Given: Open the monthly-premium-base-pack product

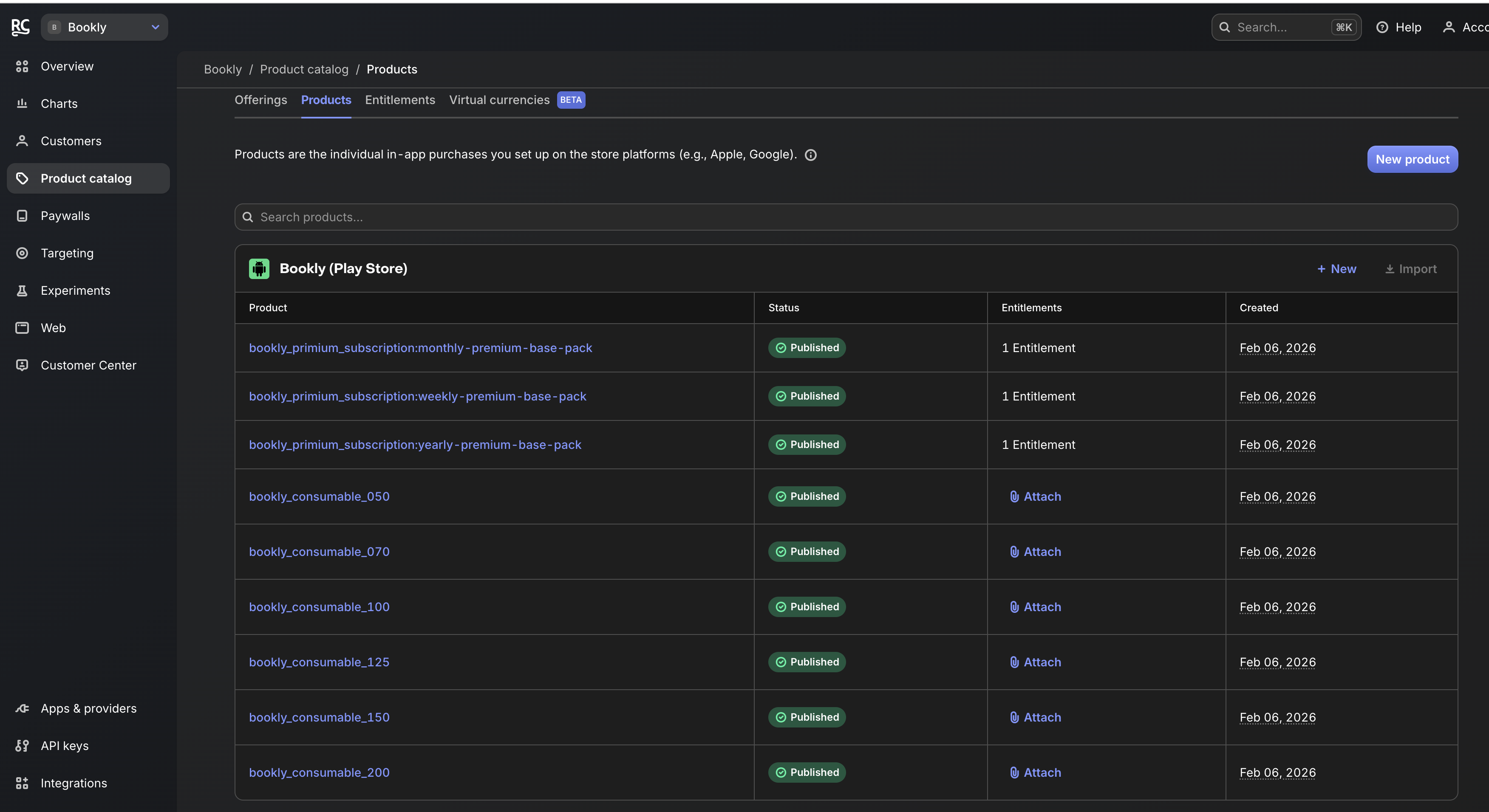Looking at the screenshot, I should (421, 348).
